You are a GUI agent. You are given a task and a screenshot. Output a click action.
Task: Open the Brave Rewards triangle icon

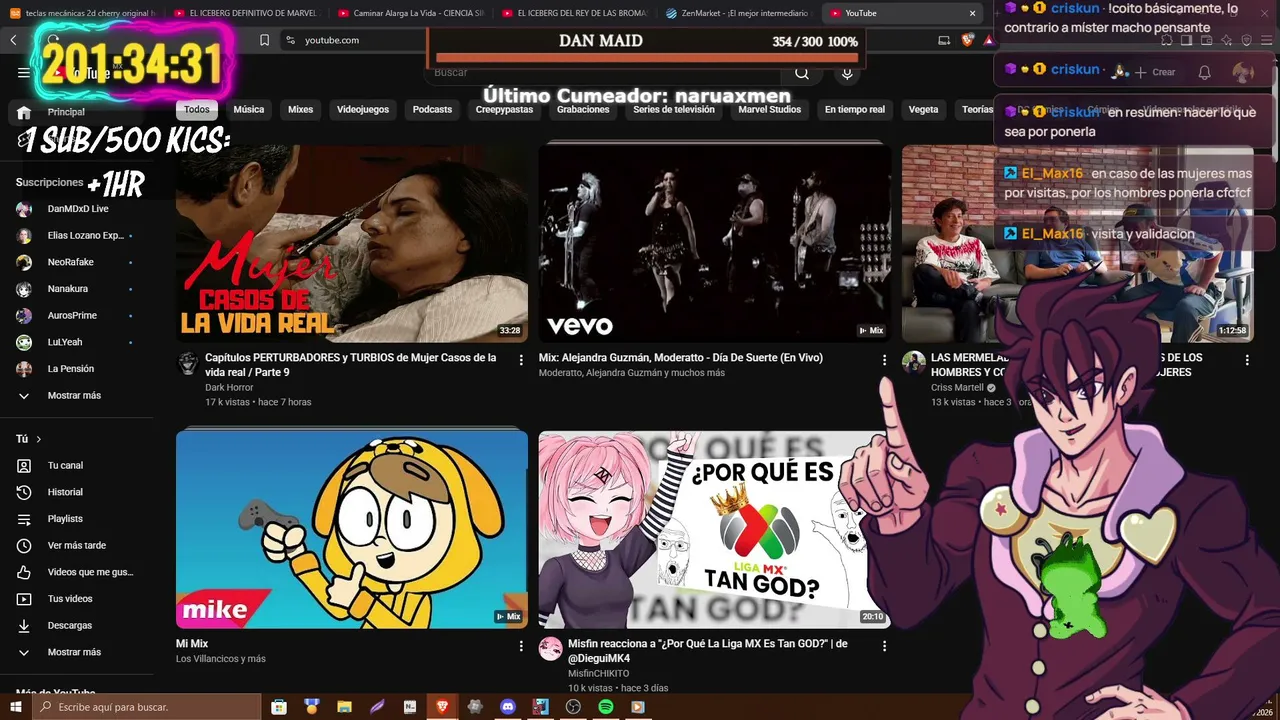pyautogui.click(x=989, y=40)
